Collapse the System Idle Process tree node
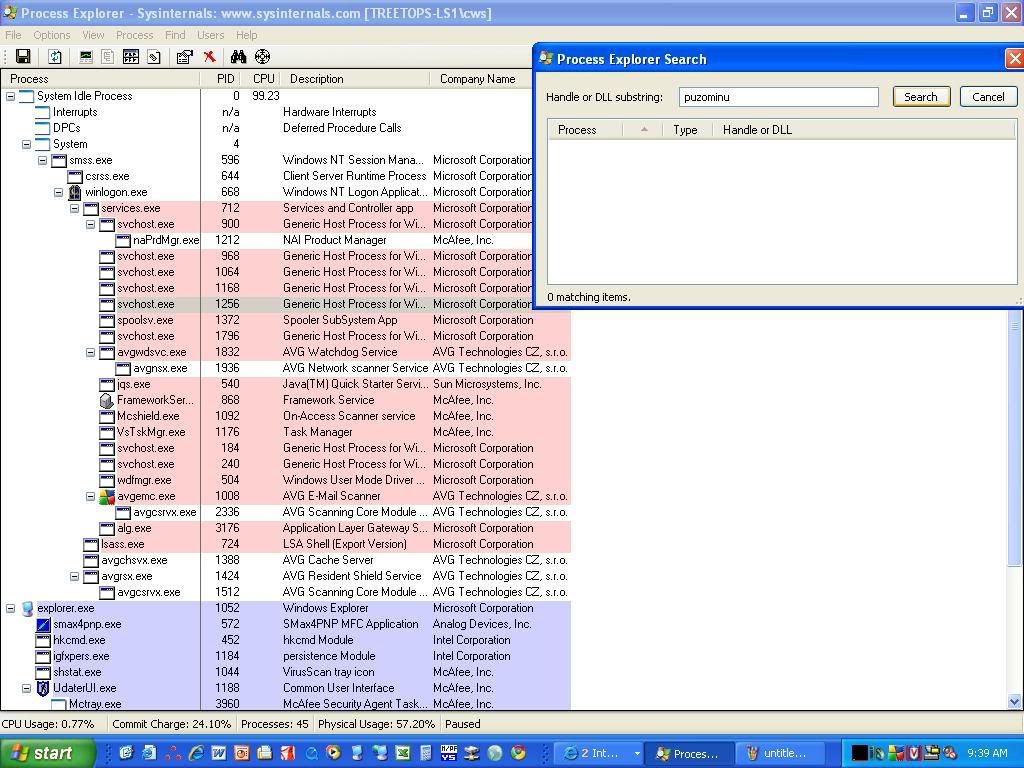This screenshot has height=768, width=1024. 10,96
